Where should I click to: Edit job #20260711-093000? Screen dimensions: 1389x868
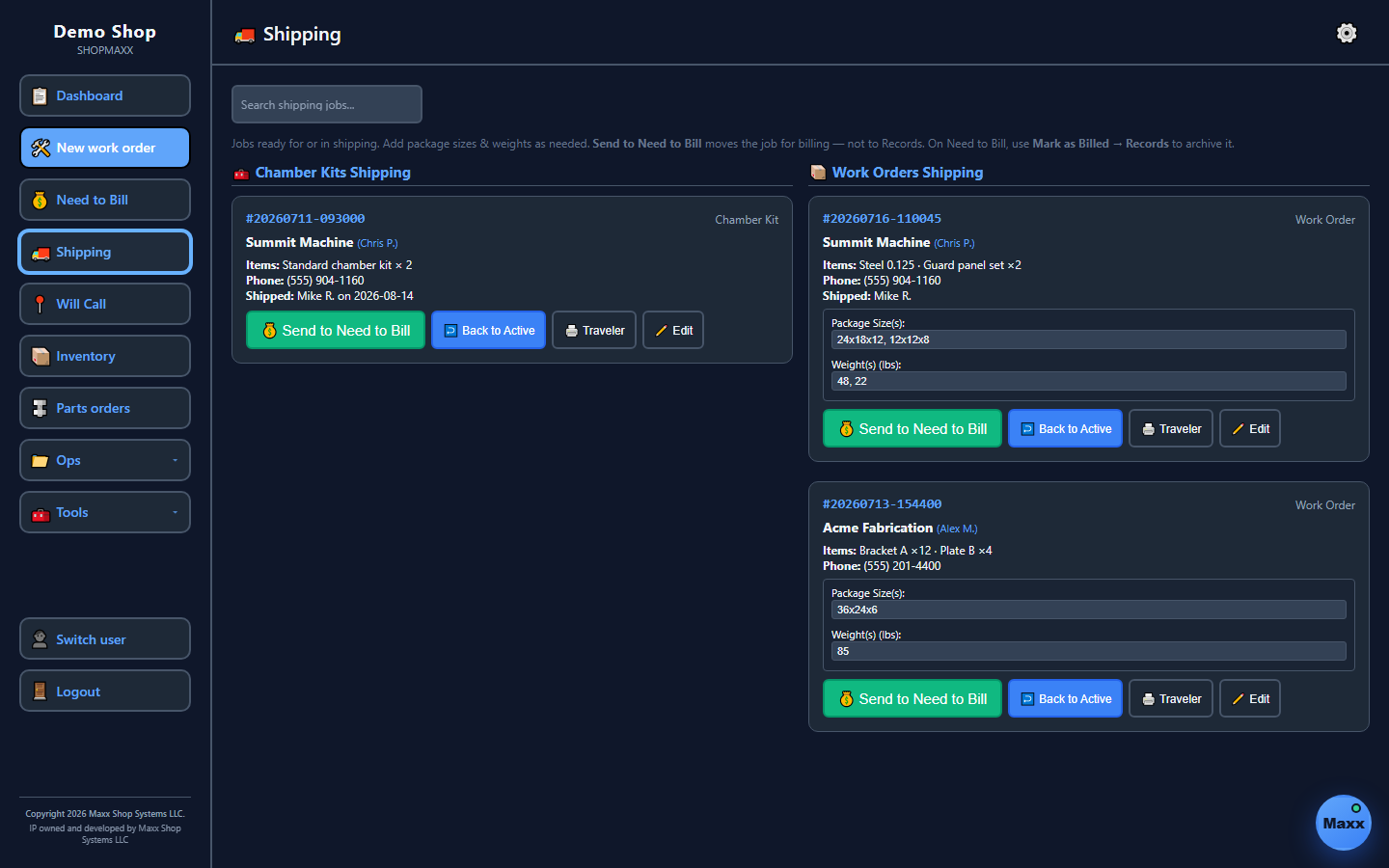(x=673, y=330)
